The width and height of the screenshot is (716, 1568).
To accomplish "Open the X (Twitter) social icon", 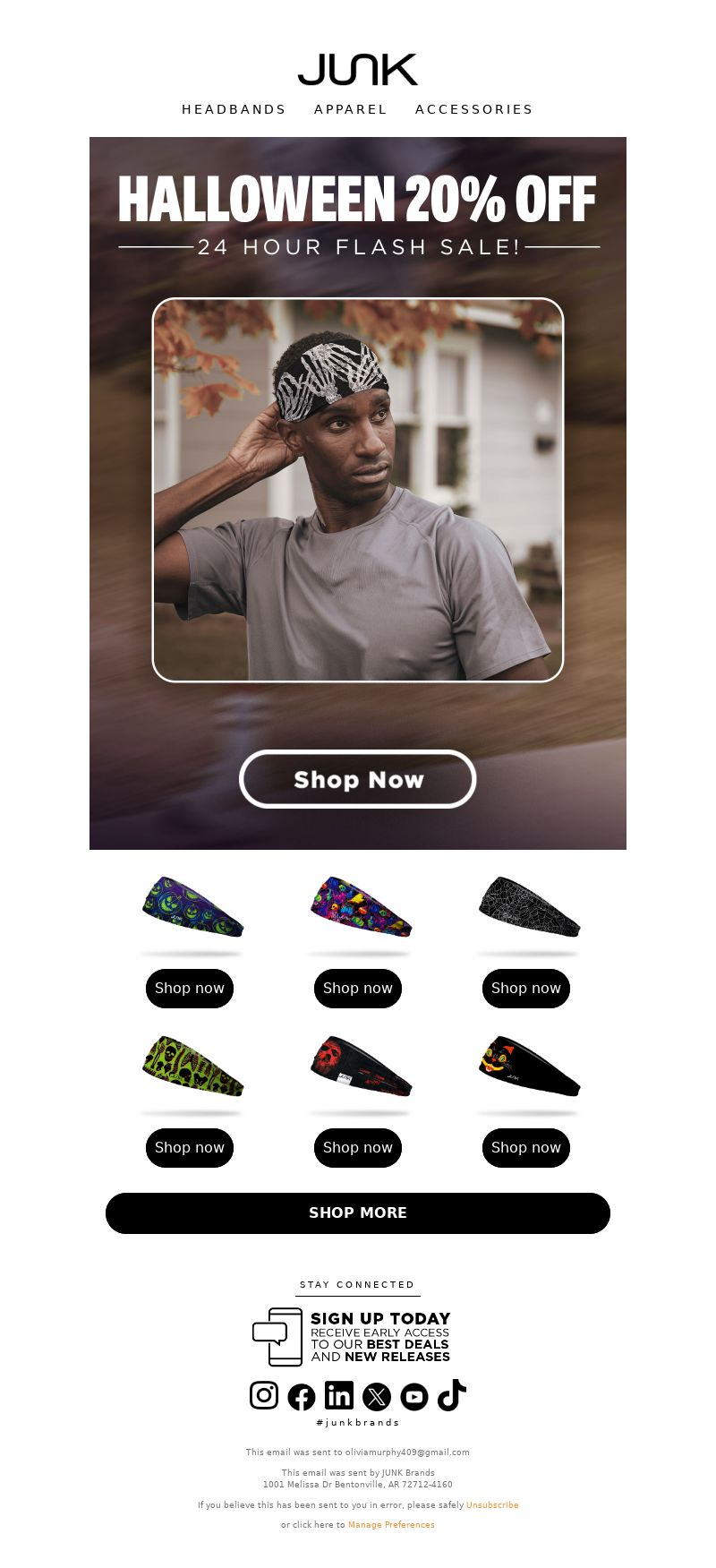I will click(377, 1396).
